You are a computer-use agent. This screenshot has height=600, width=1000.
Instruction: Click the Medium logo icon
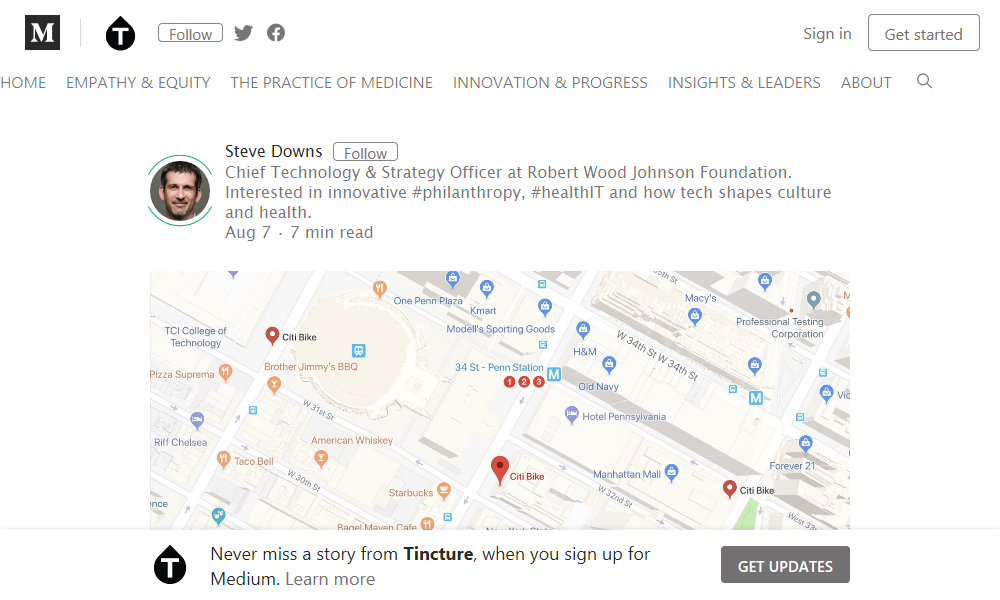[42, 33]
